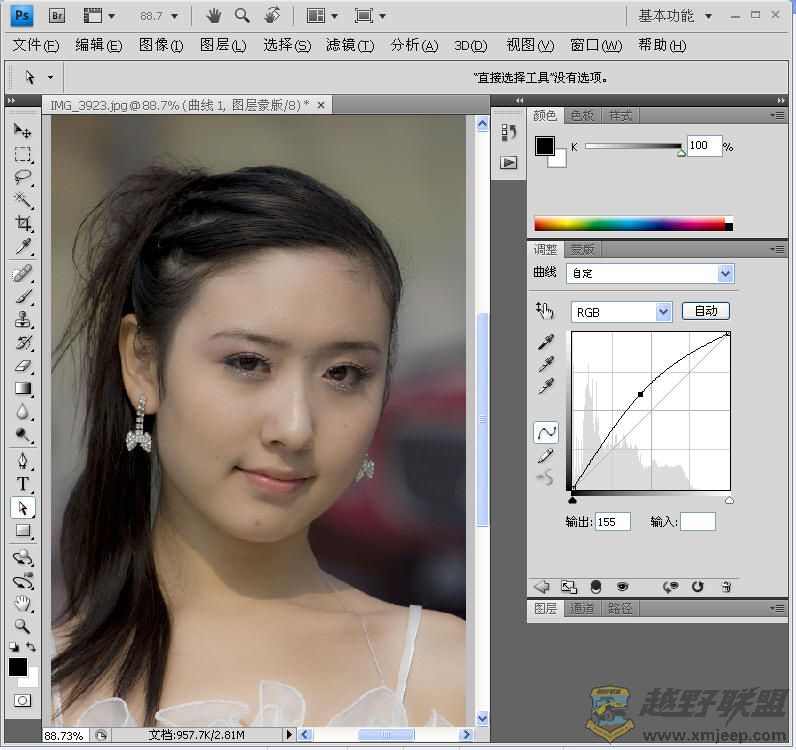
Task: Select the Lasso tool in the toolbox
Action: tap(22, 177)
